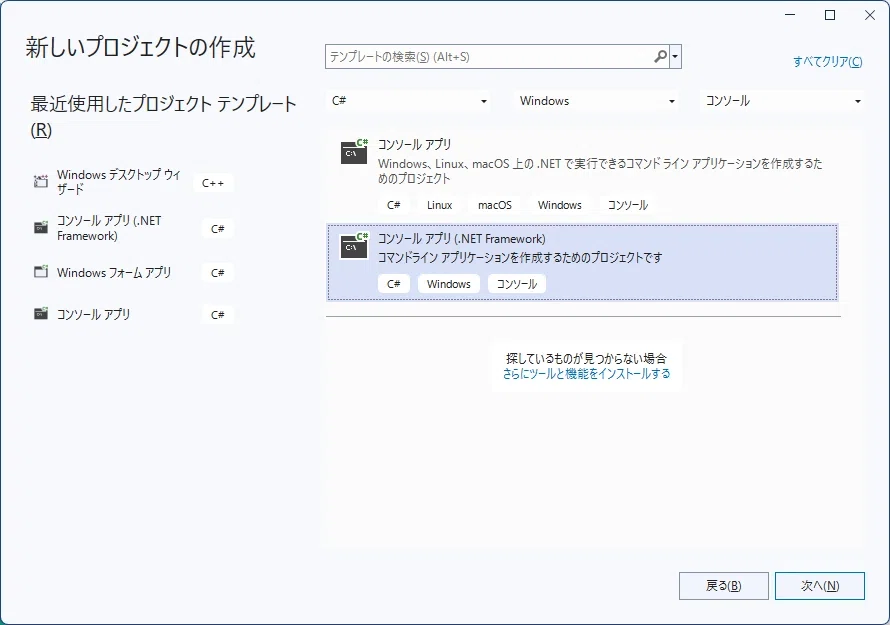Click the コマンドライン アプリケーション description text
The width and height of the screenshot is (890, 625).
(520, 258)
